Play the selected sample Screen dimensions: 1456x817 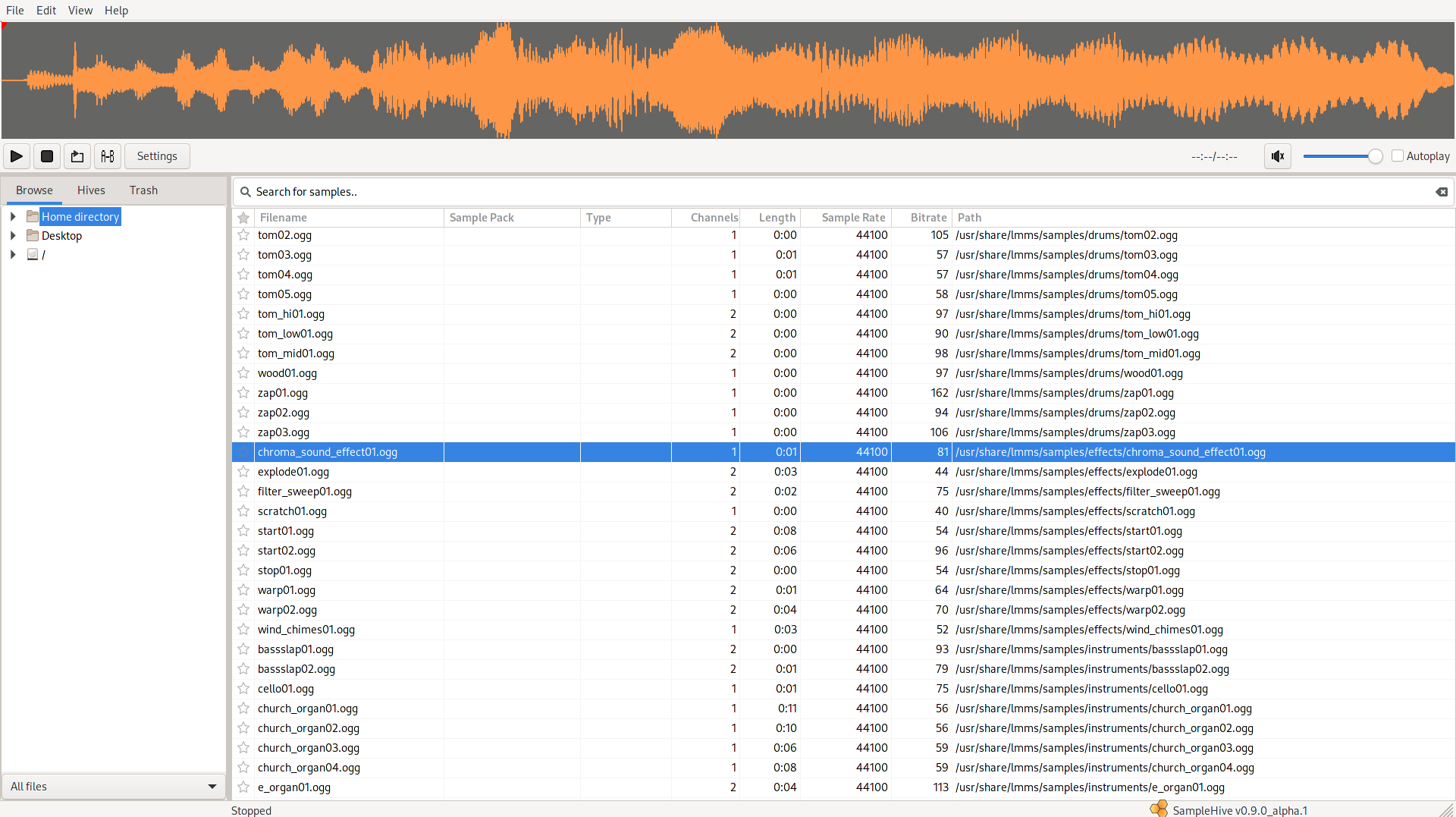coord(16,156)
